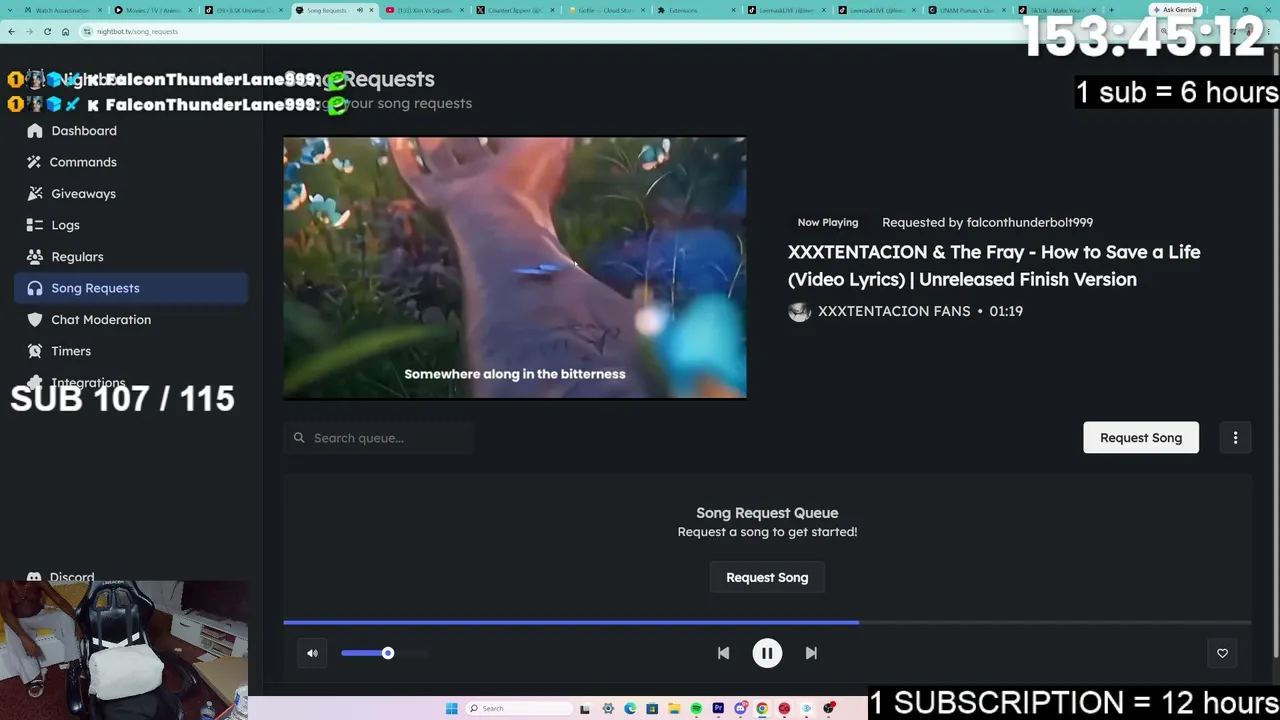Viewport: 1280px width, 720px height.
Task: Open Microsoft Store from the taskbar
Action: pos(652,709)
